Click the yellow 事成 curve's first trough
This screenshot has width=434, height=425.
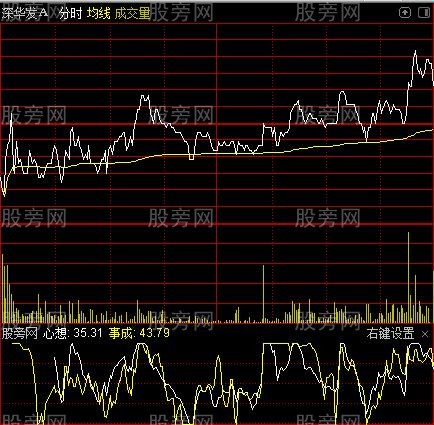40,421
